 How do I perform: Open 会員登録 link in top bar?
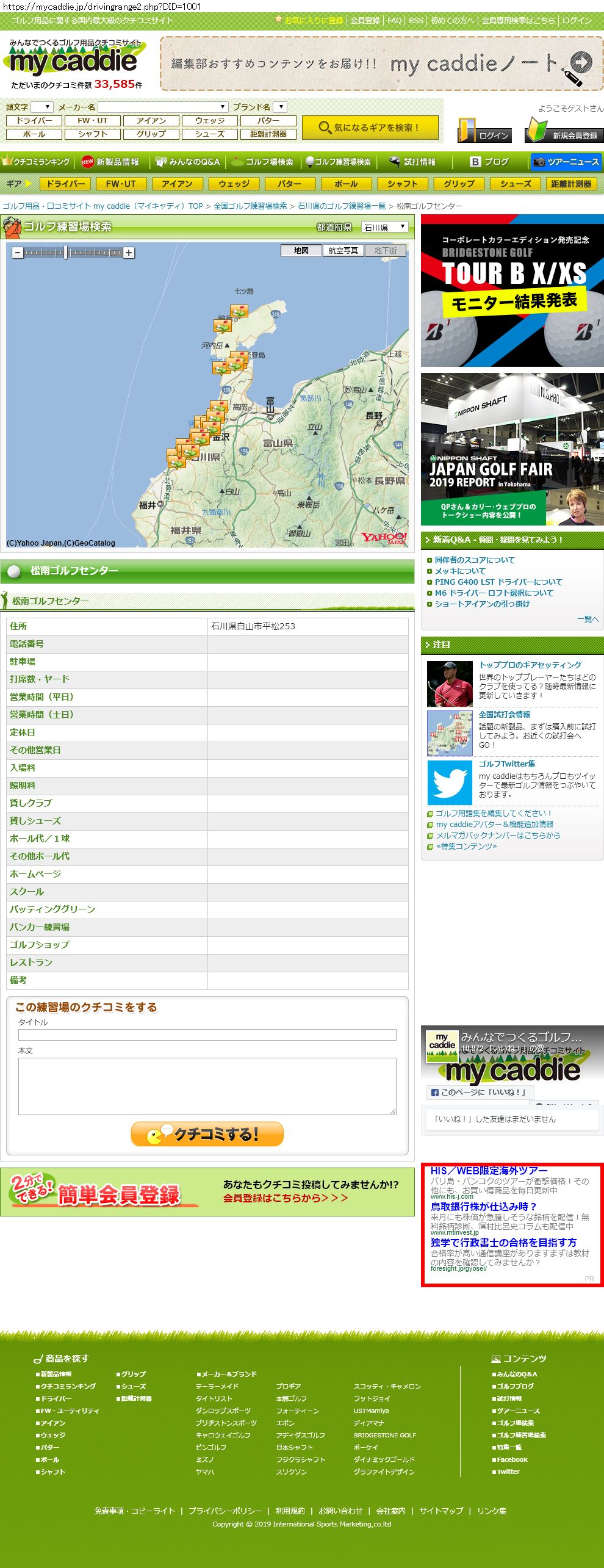click(365, 20)
